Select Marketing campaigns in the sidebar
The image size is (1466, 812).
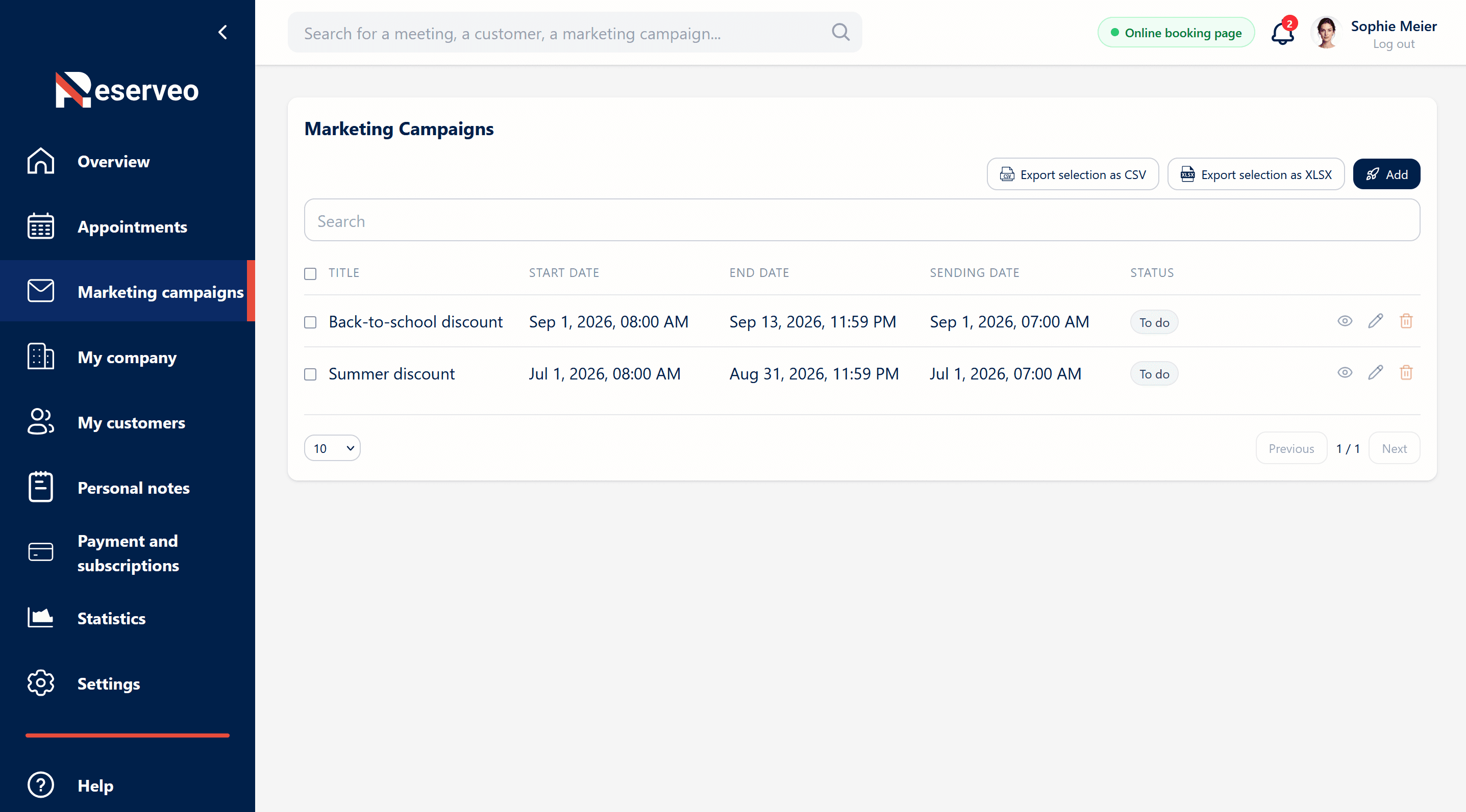coord(128,291)
